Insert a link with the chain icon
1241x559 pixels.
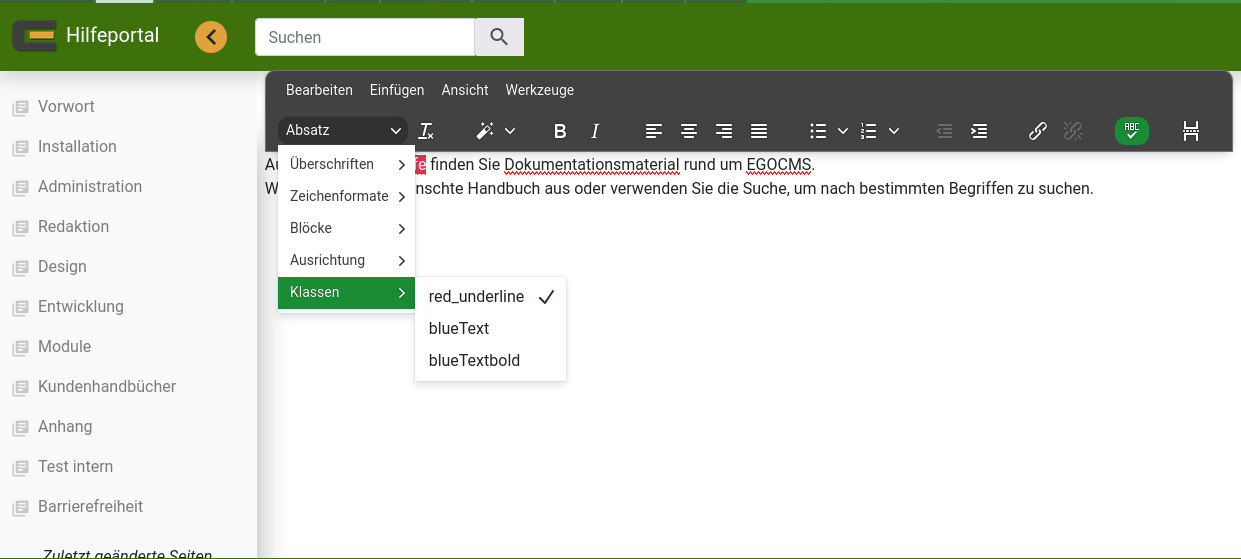1038,131
